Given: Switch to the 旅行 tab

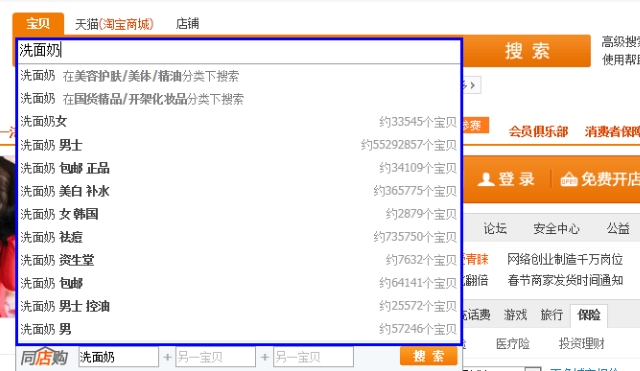Looking at the screenshot, I should click(552, 315).
